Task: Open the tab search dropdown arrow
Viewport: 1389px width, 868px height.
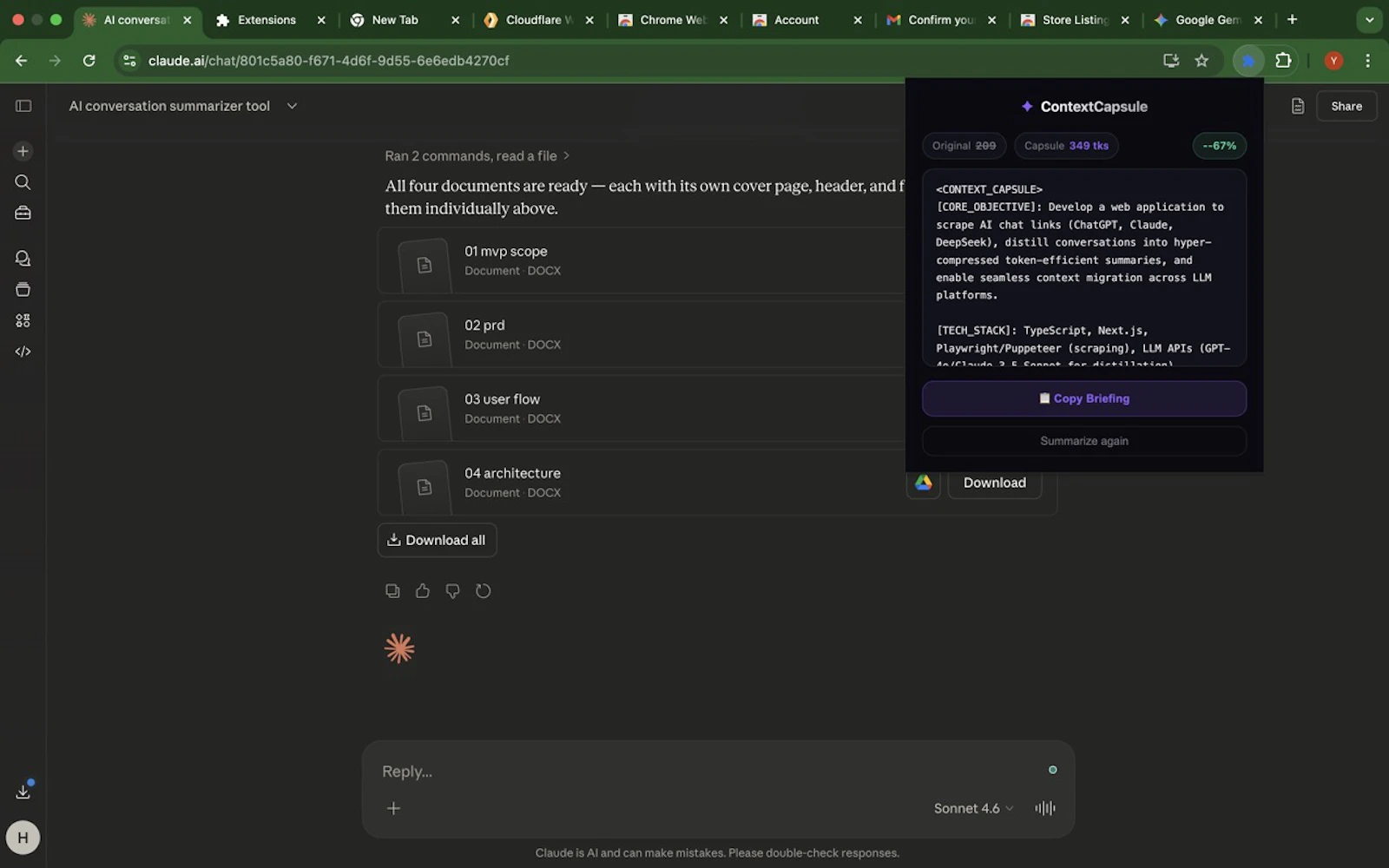Action: pos(1370,20)
